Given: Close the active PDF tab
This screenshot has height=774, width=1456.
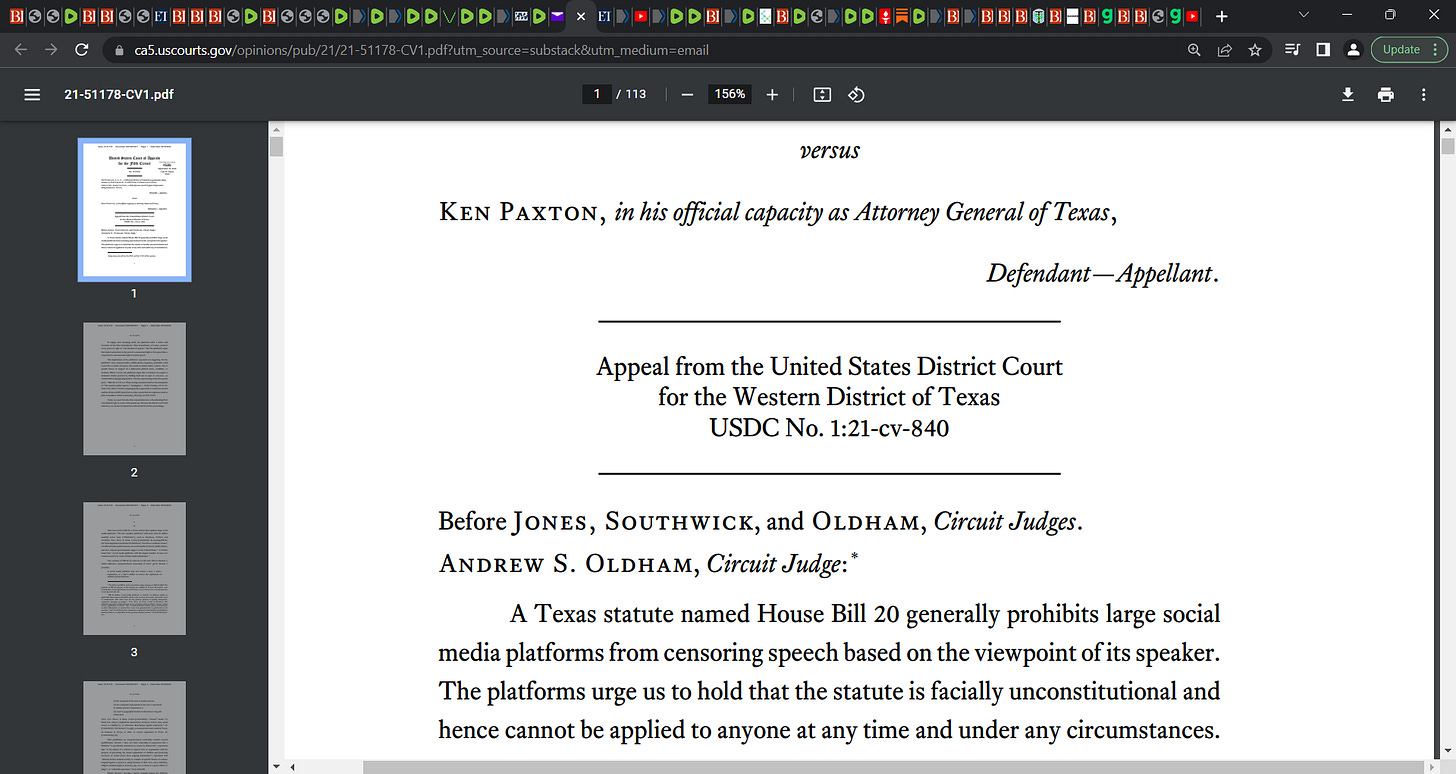Looking at the screenshot, I should point(581,17).
